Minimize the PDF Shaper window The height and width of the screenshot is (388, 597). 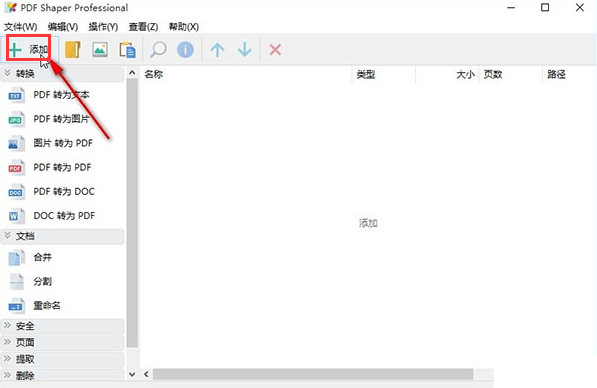coord(511,8)
